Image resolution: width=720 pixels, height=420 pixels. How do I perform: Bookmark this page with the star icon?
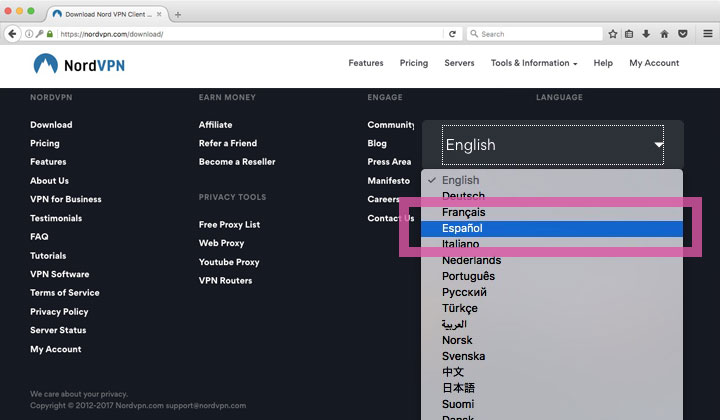pos(613,34)
